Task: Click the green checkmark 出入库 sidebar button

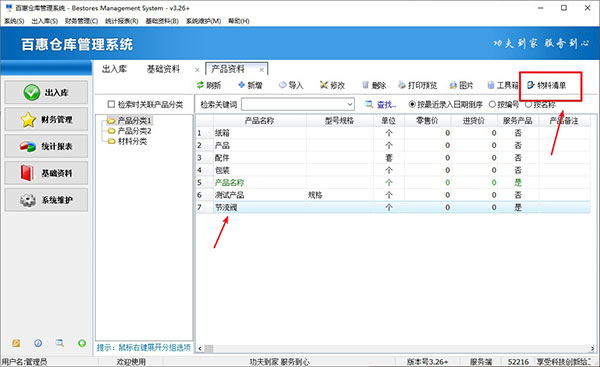Action: (46, 92)
